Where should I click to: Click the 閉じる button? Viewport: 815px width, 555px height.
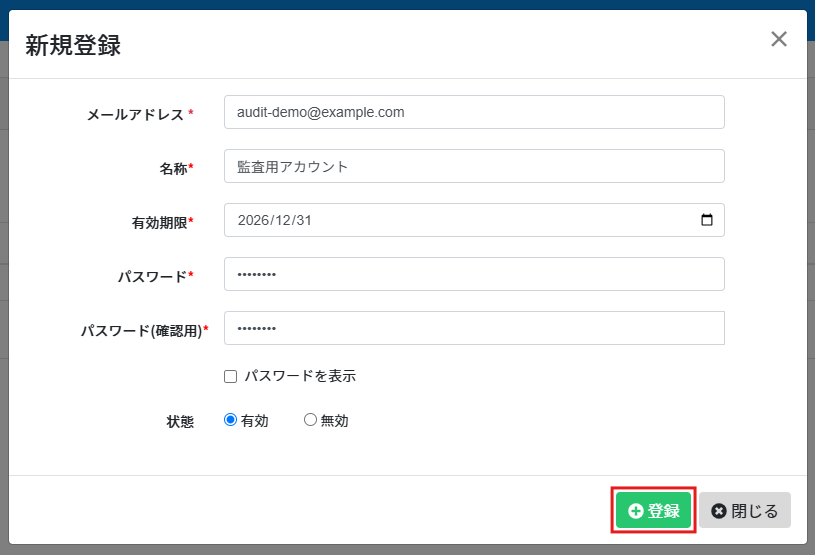click(744, 510)
